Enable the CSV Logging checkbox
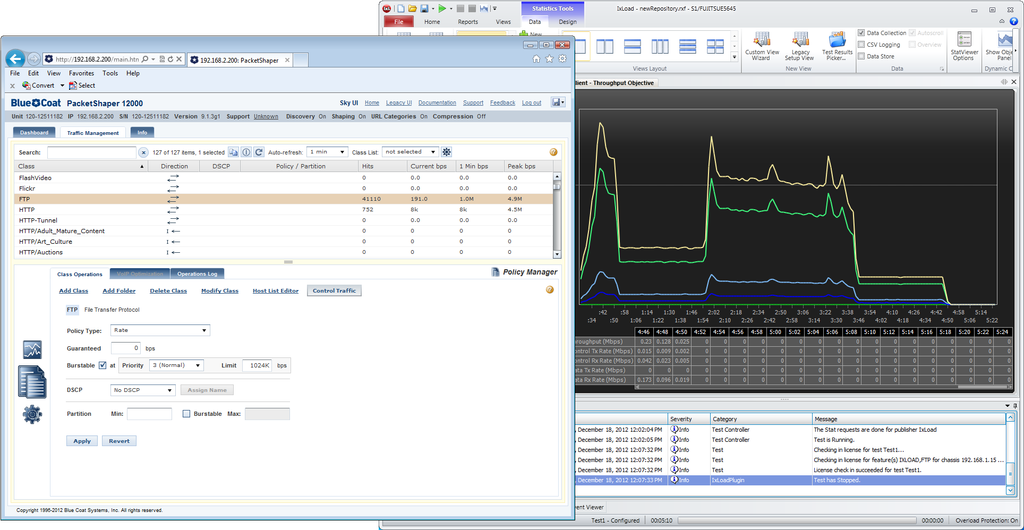The height and width of the screenshot is (530, 1024). pos(862,45)
